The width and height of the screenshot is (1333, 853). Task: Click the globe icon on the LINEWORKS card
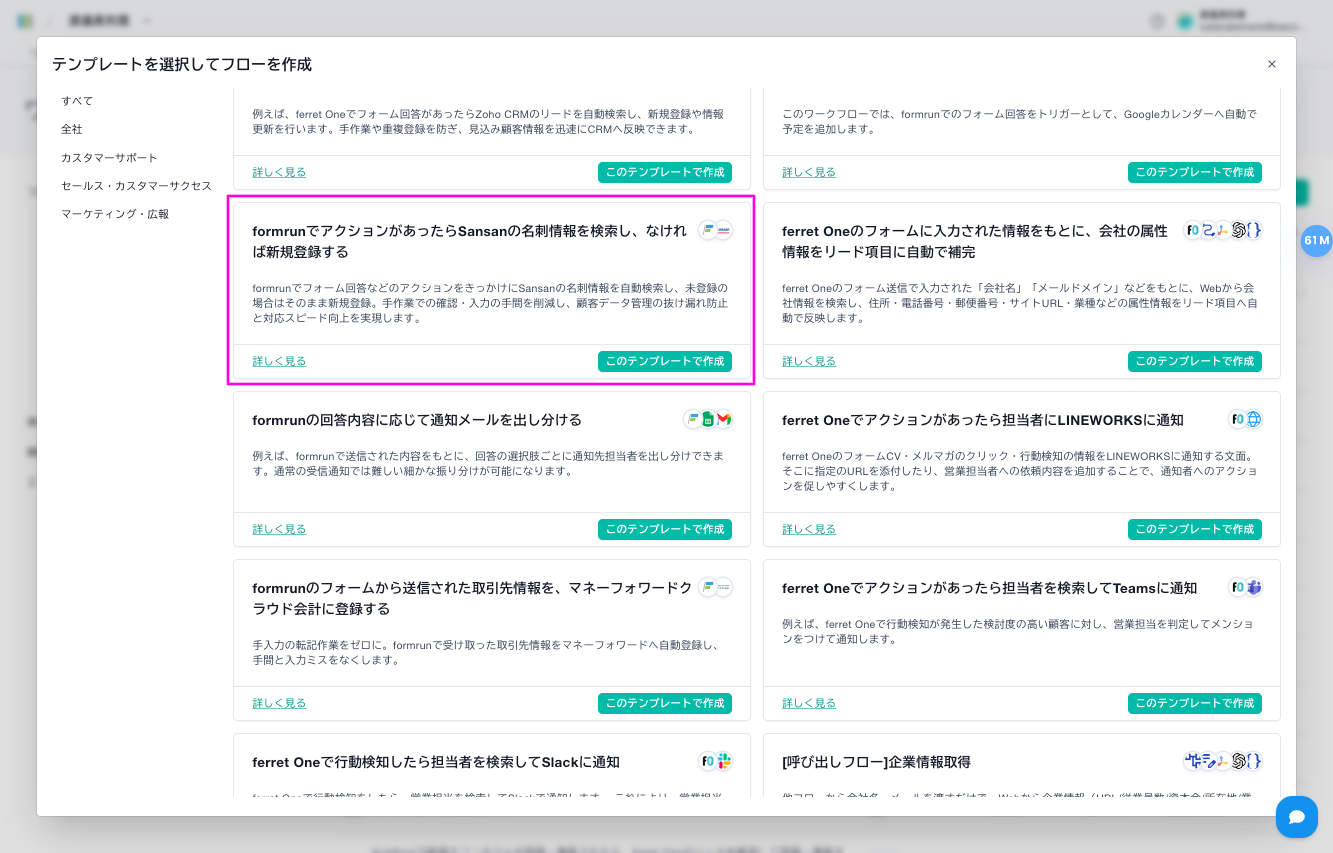pos(1253,420)
